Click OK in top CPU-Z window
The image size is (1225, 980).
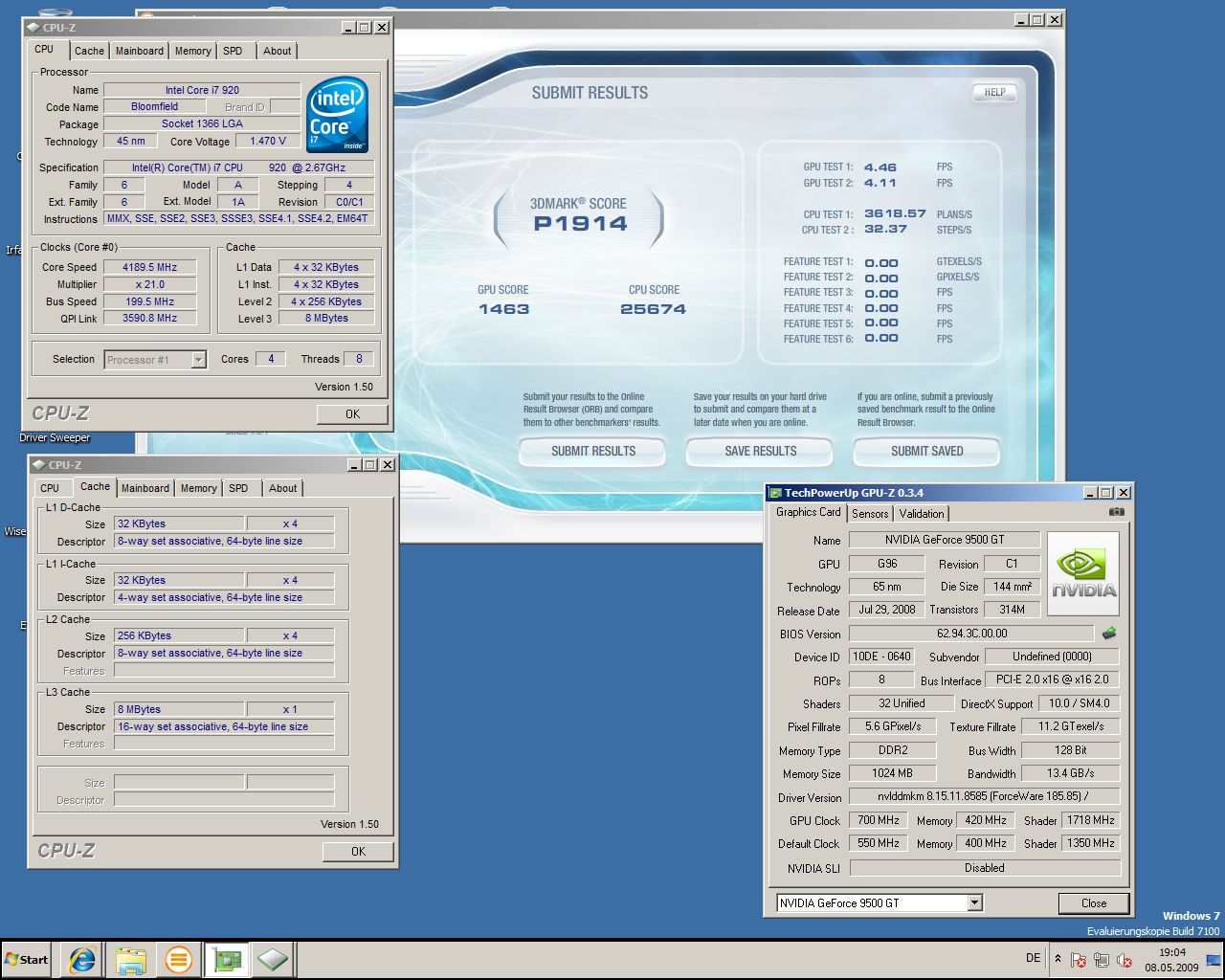pos(352,414)
